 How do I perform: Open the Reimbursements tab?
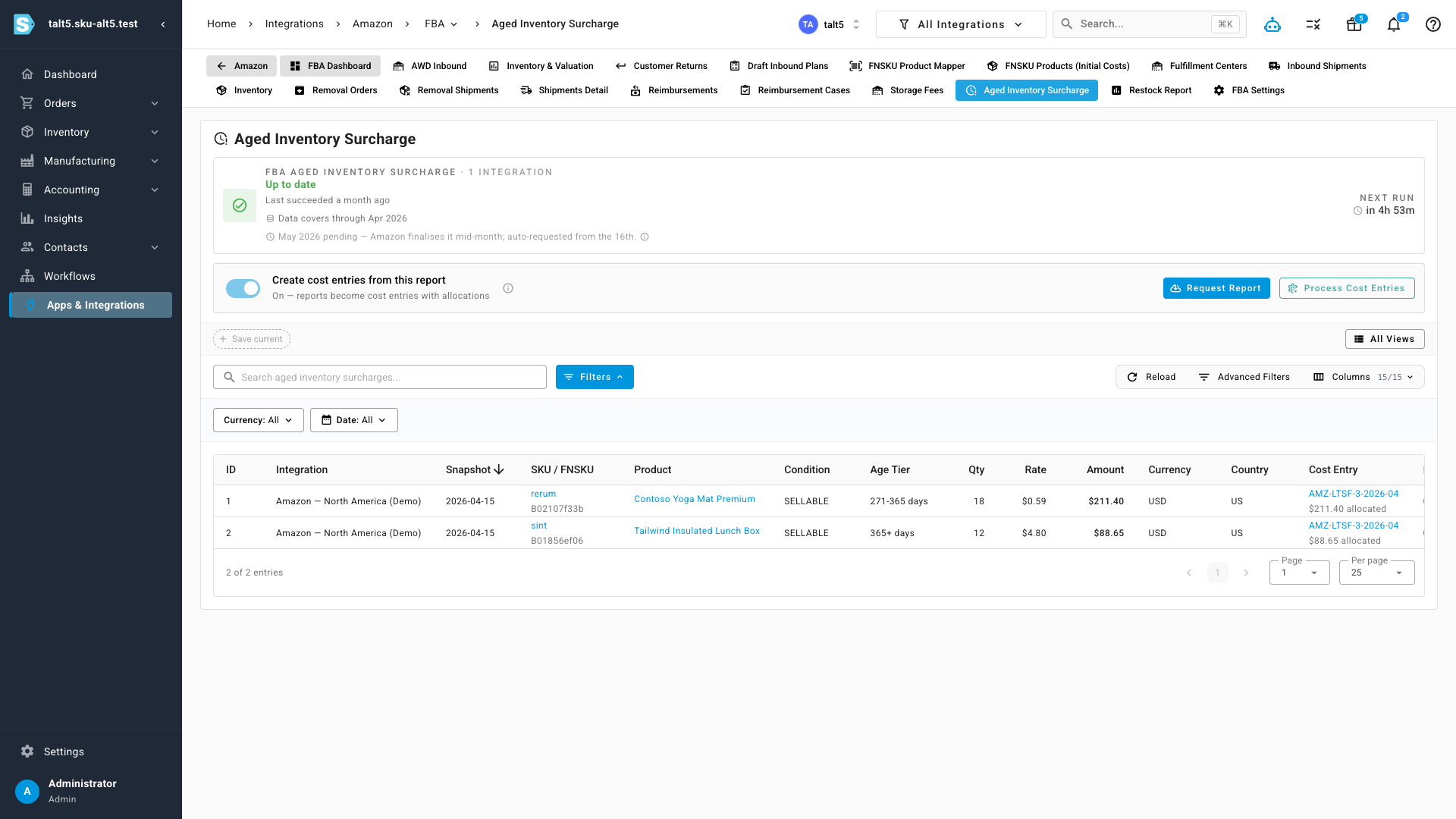[x=674, y=90]
